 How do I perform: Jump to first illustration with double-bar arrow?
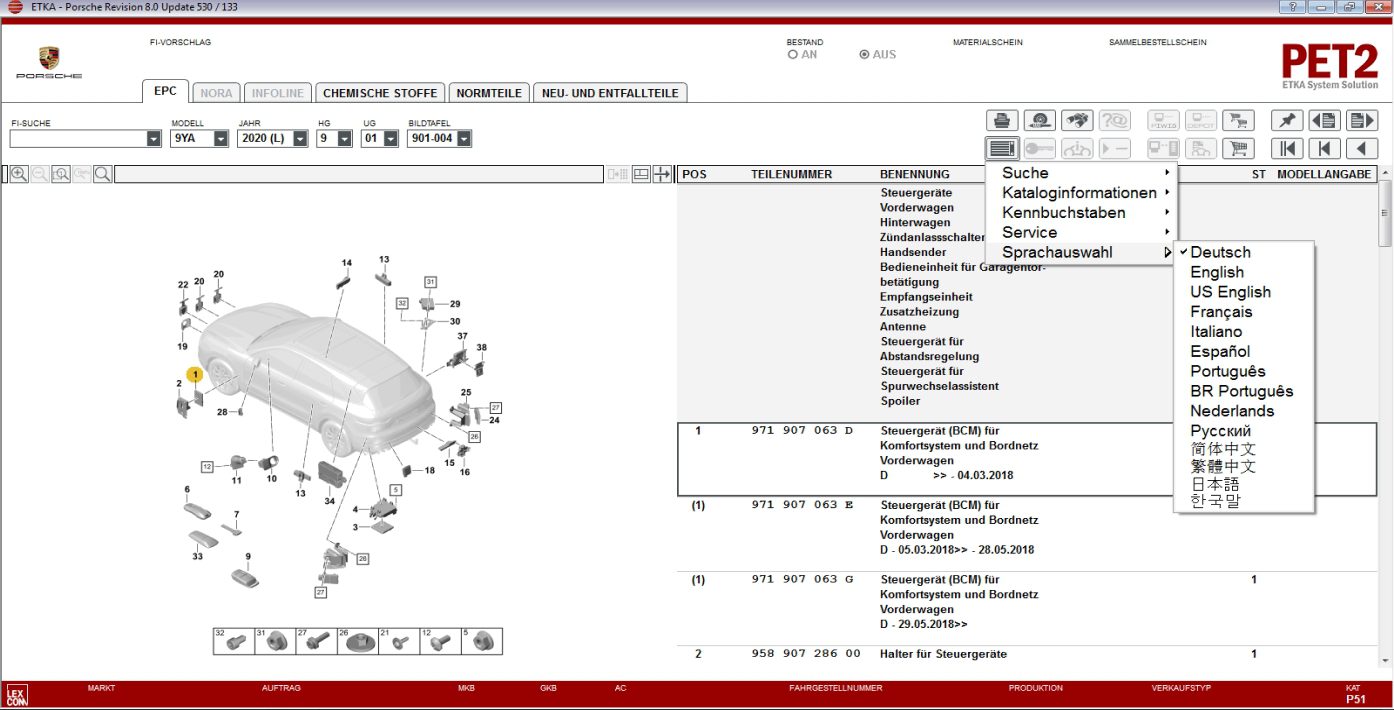pos(1288,149)
